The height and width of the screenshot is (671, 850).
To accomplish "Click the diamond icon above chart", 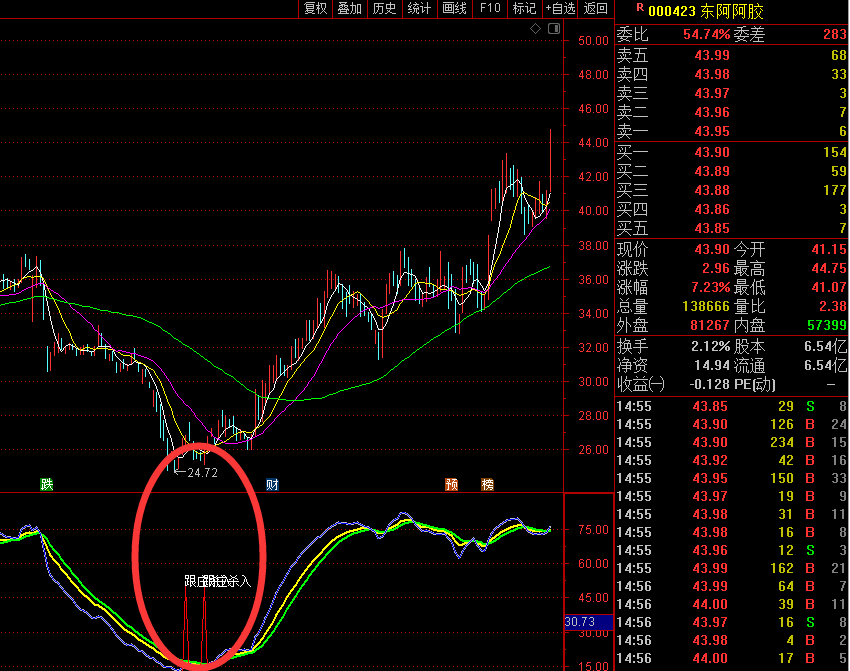I will click(x=536, y=29).
